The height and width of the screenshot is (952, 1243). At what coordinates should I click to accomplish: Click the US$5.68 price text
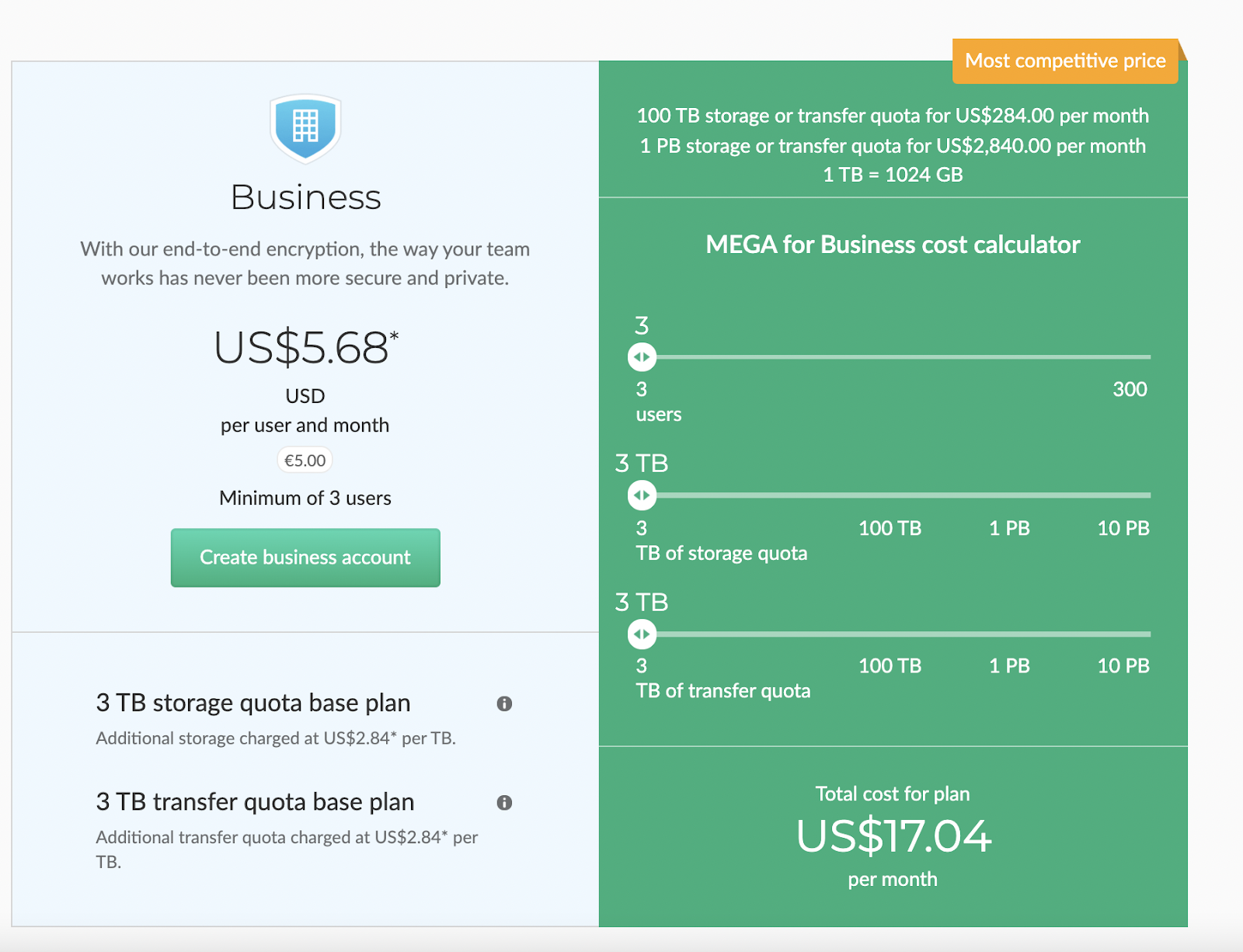305,347
